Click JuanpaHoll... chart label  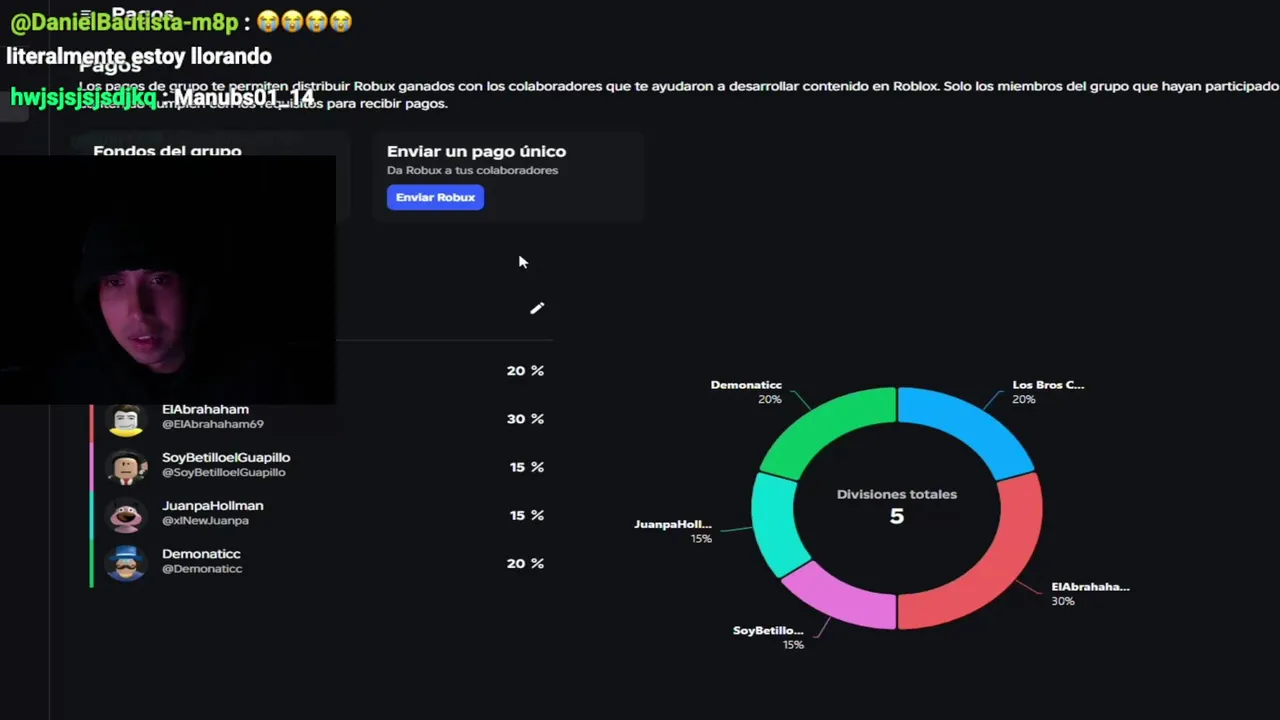pyautogui.click(x=673, y=524)
